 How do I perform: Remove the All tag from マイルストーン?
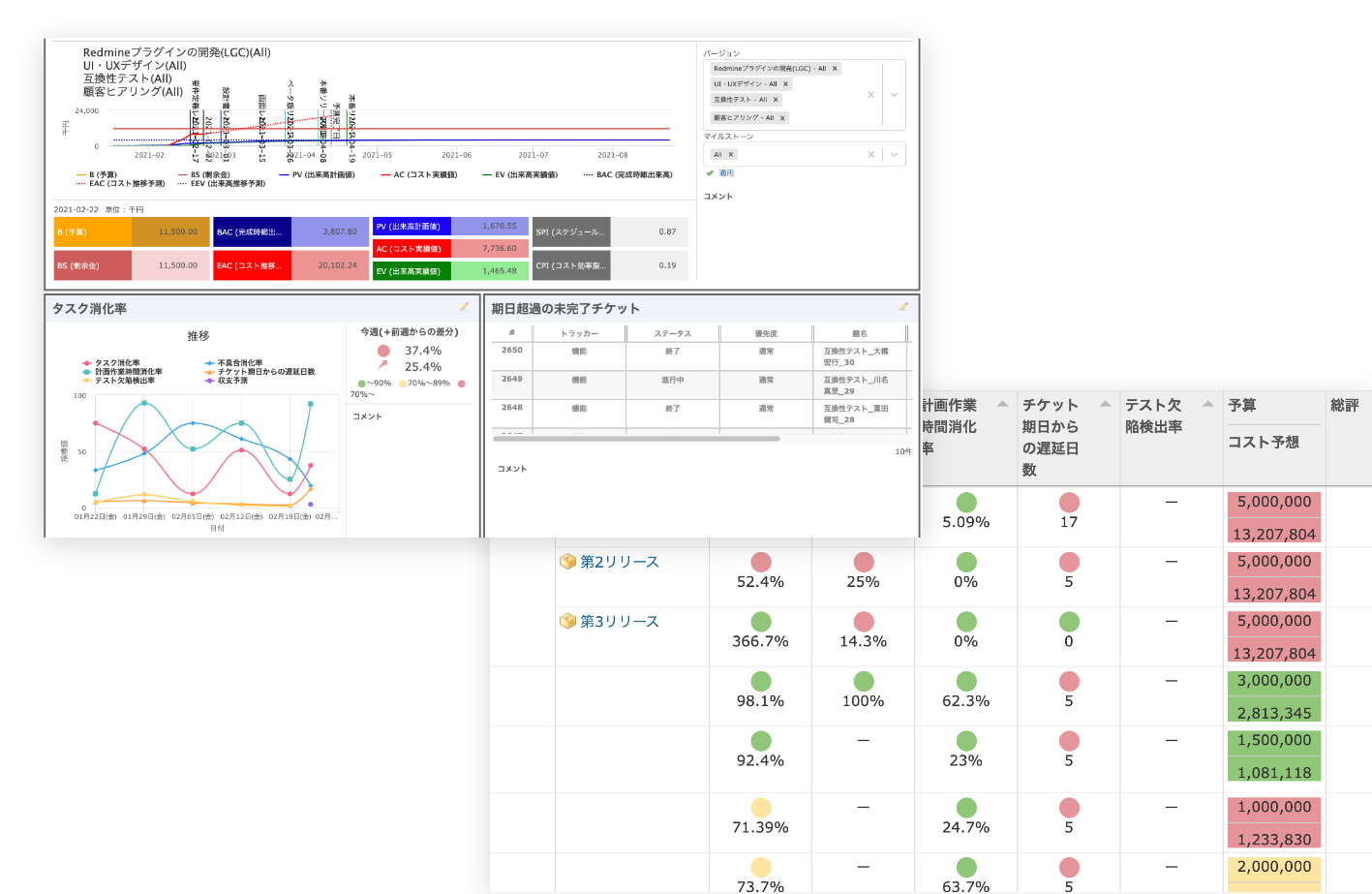pyautogui.click(x=731, y=154)
